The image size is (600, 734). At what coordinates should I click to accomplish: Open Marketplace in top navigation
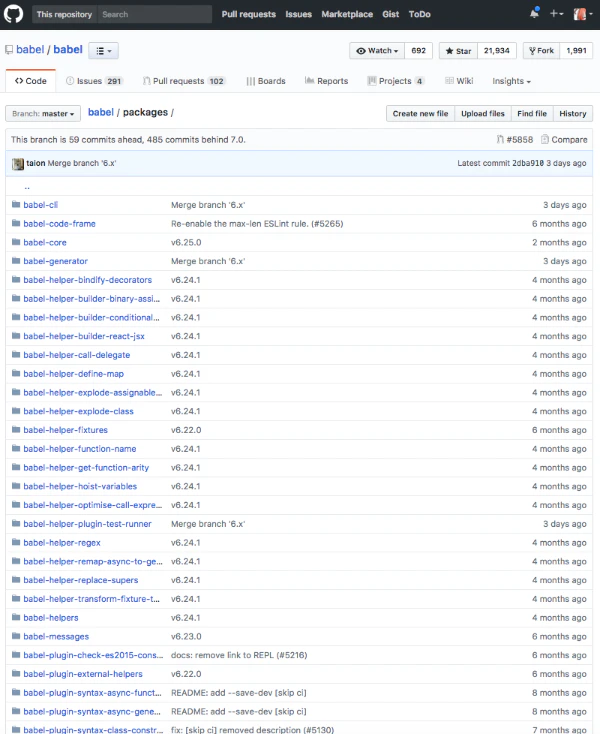point(347,14)
